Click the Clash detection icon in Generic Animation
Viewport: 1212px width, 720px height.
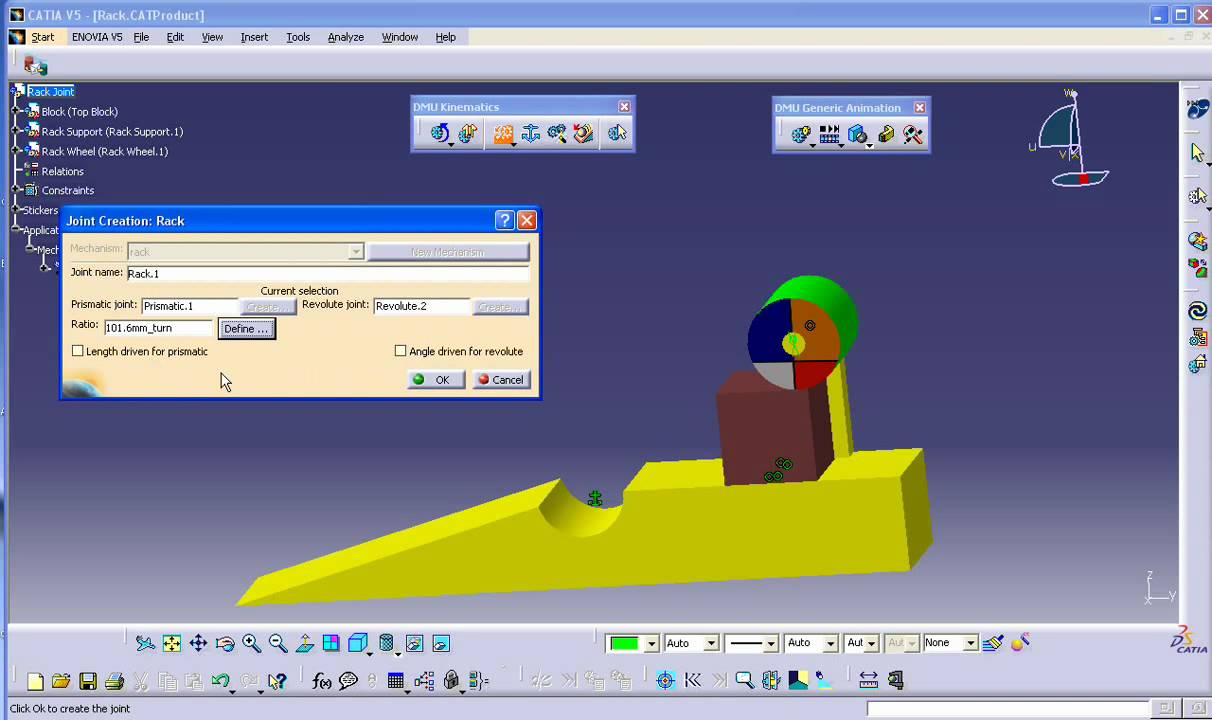(x=886, y=134)
